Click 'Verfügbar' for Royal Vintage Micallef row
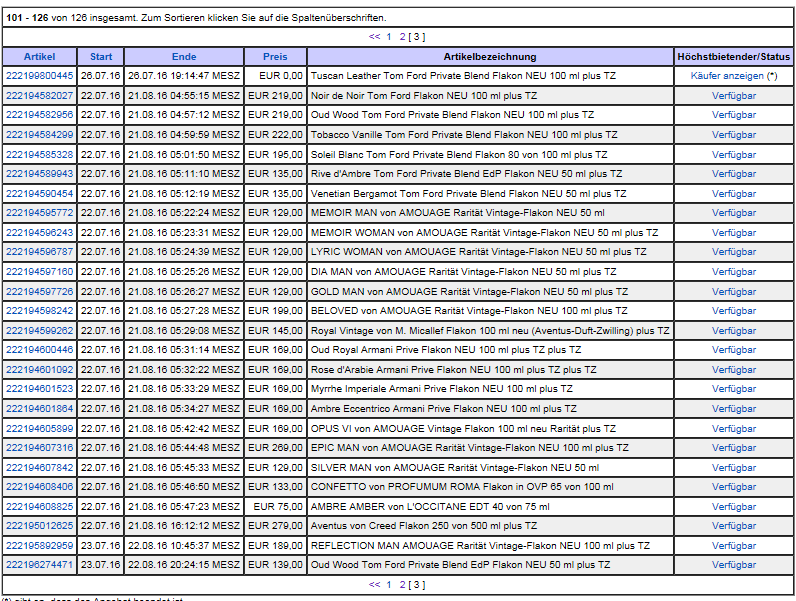This screenshot has height=601, width=796. coord(734,330)
